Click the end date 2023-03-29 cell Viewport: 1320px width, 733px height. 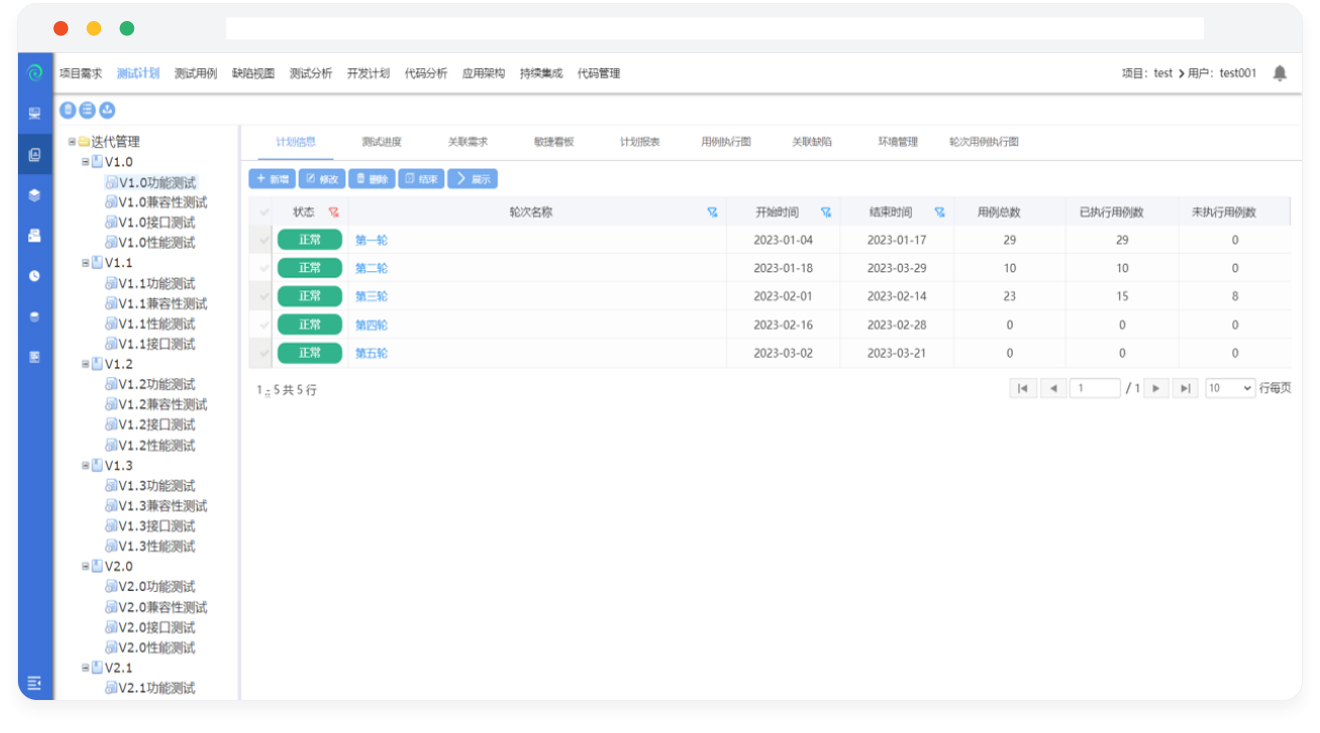[897, 268]
